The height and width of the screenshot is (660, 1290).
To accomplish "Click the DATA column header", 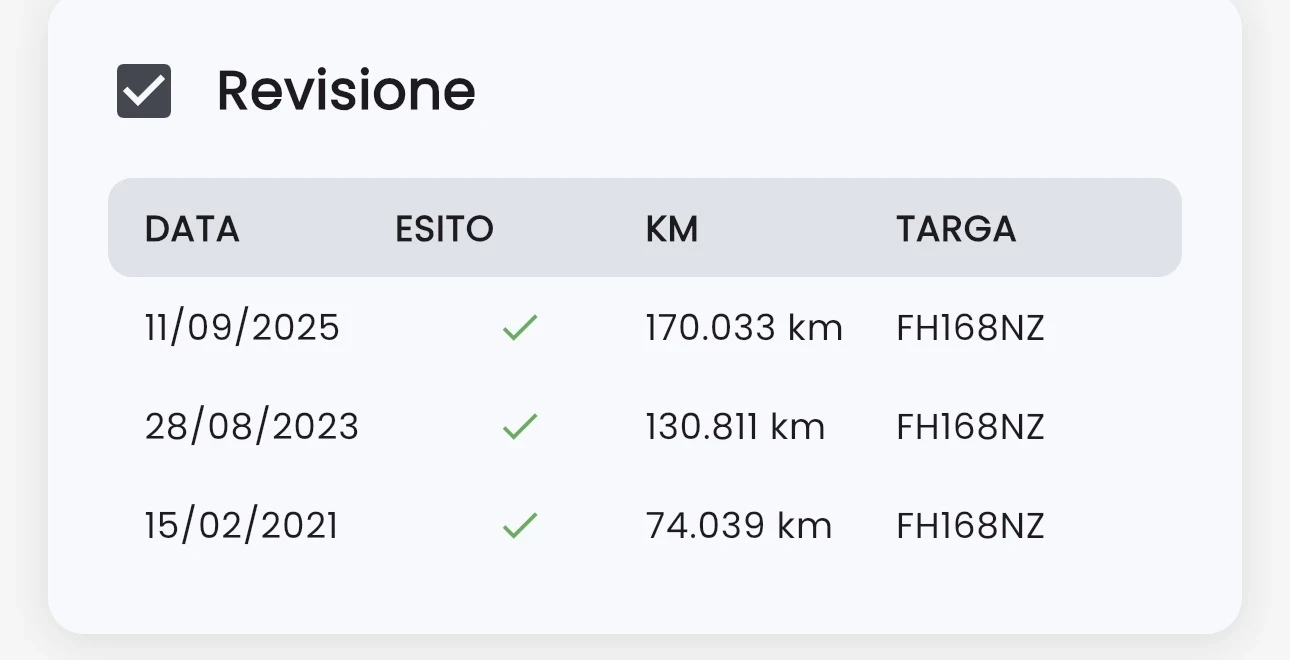I will (192, 229).
